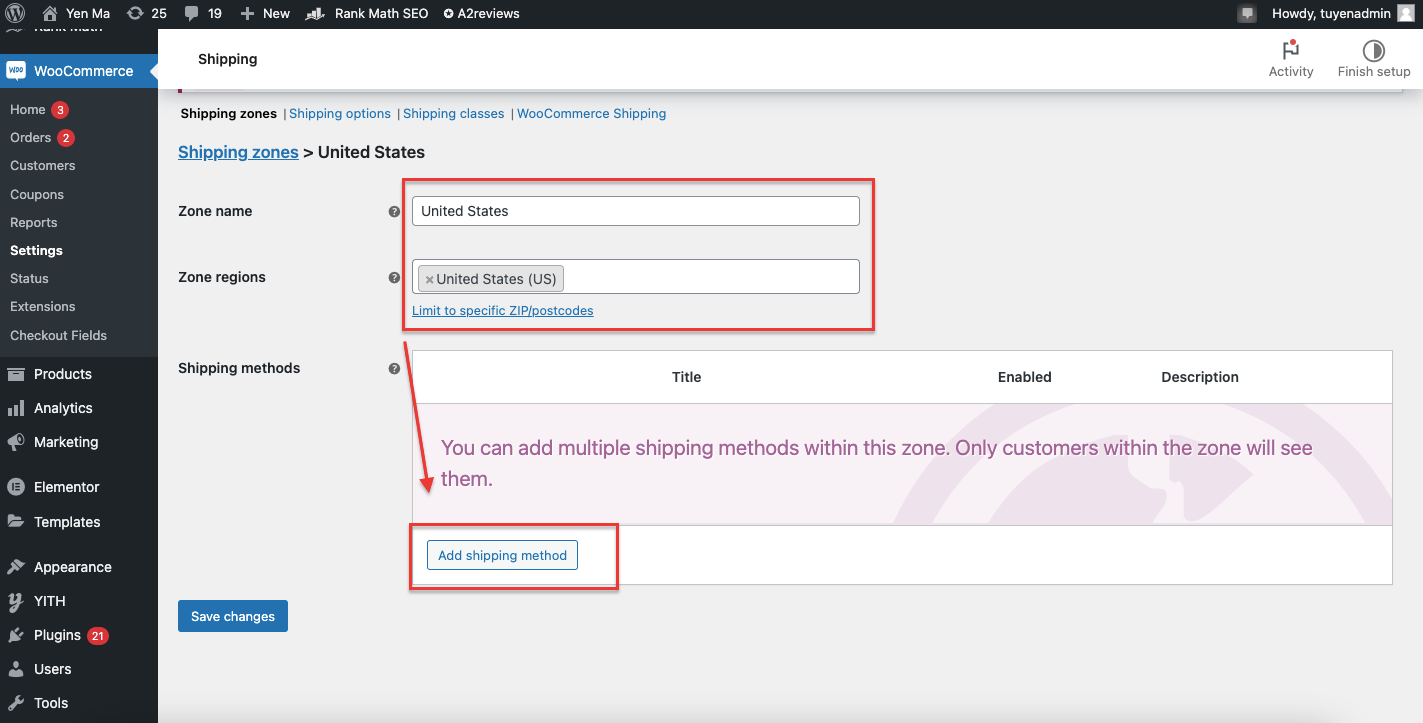Click the Appearance brush icon
The image size is (1423, 723).
[x=16, y=567]
